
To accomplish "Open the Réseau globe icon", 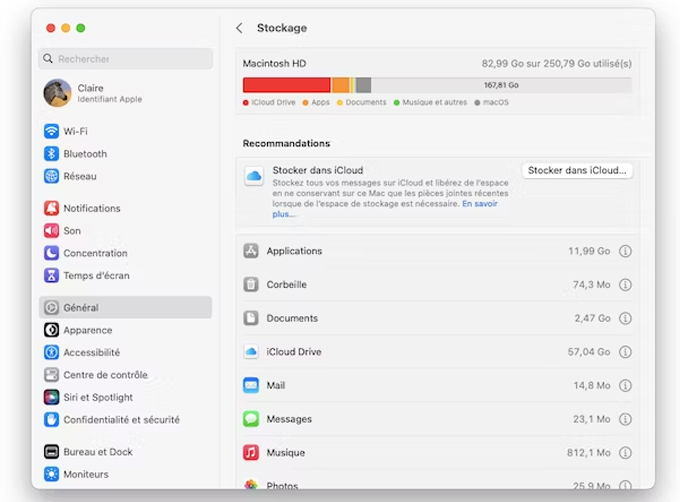I will tap(51, 176).
